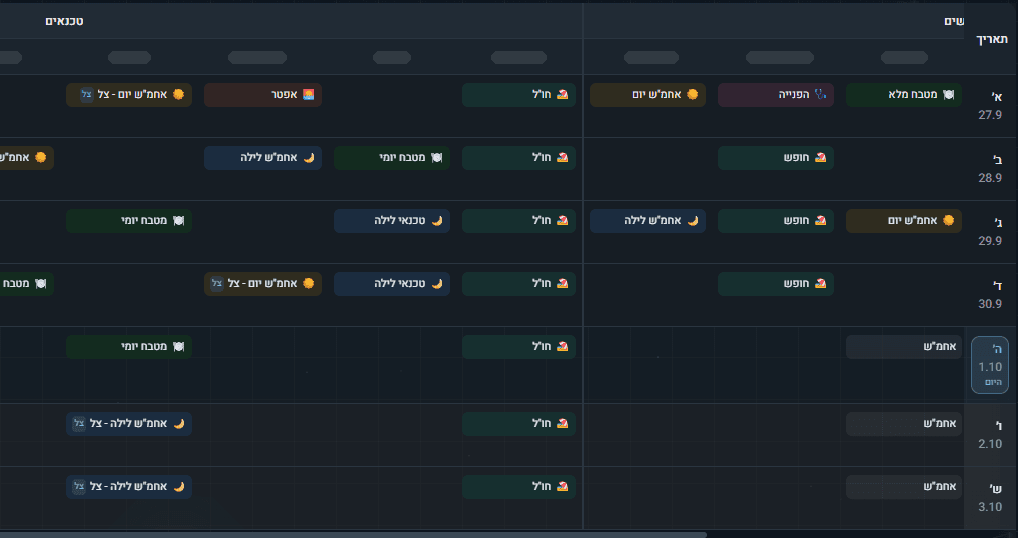The width and height of the screenshot is (1018, 538).
Task: Select the date cell ש' 3.10
Action: 991,498
